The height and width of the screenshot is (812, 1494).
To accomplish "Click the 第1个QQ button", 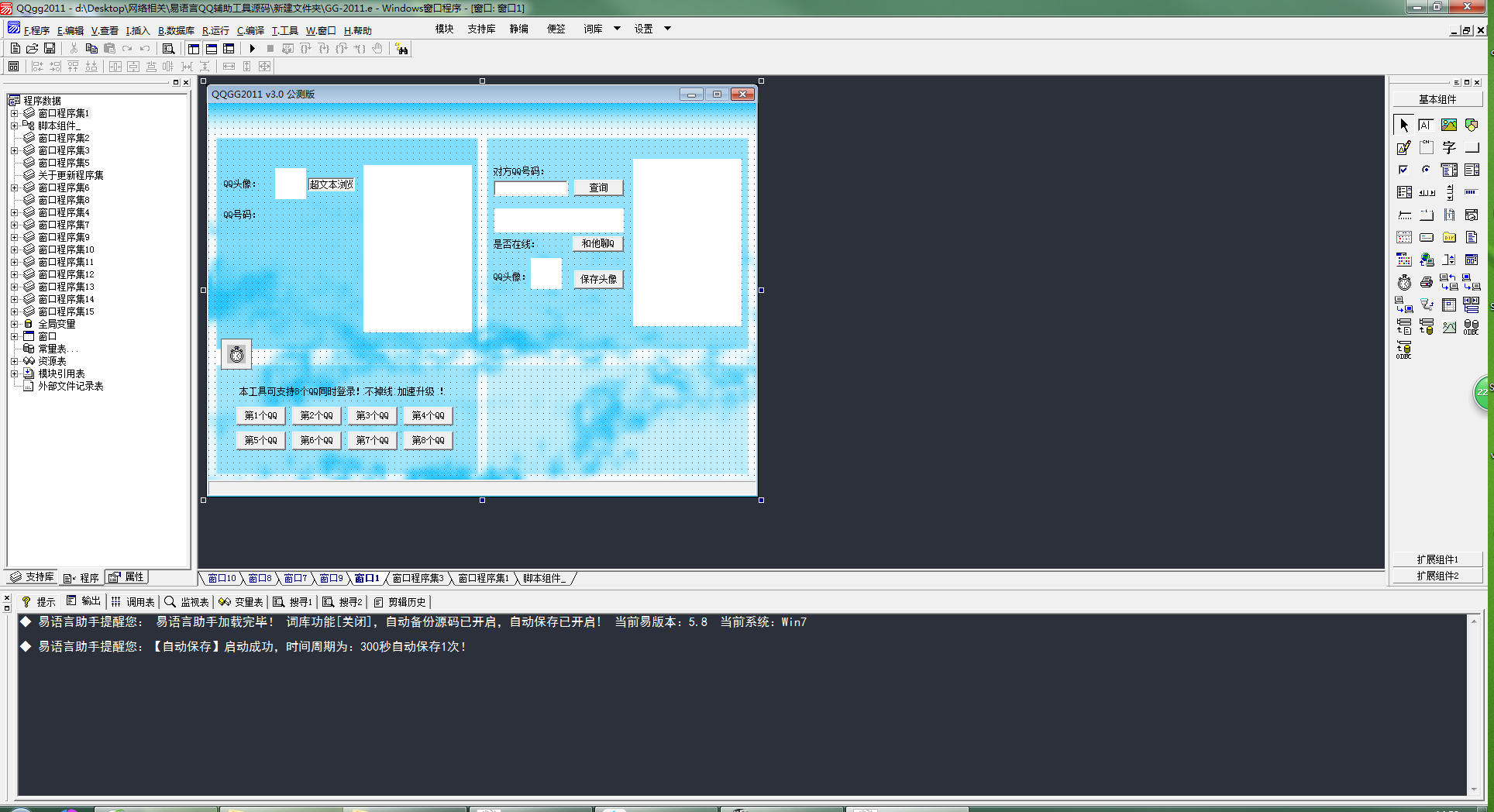I will click(x=260, y=415).
